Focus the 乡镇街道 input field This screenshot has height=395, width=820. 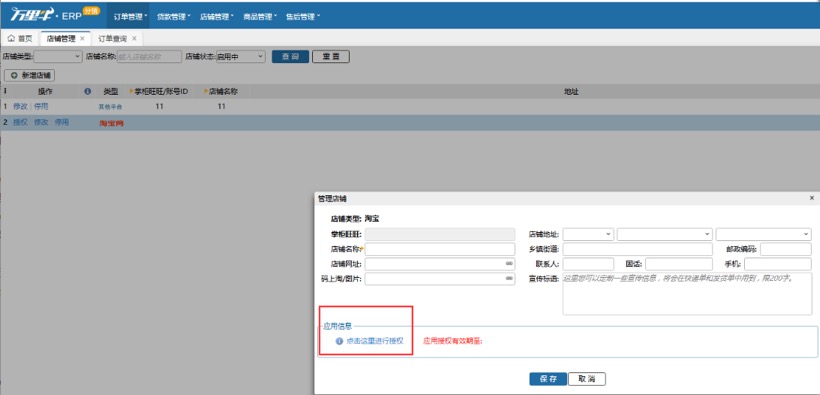click(637, 249)
